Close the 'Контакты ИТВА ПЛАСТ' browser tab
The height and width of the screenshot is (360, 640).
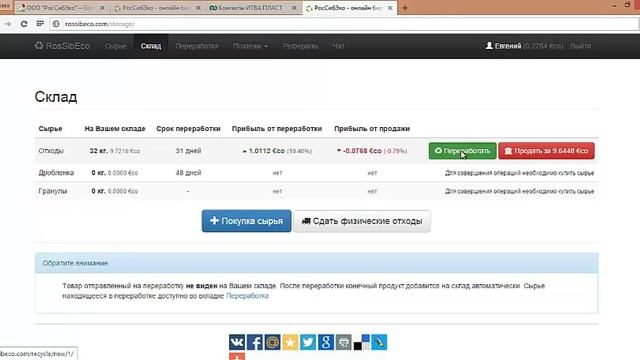click(294, 8)
